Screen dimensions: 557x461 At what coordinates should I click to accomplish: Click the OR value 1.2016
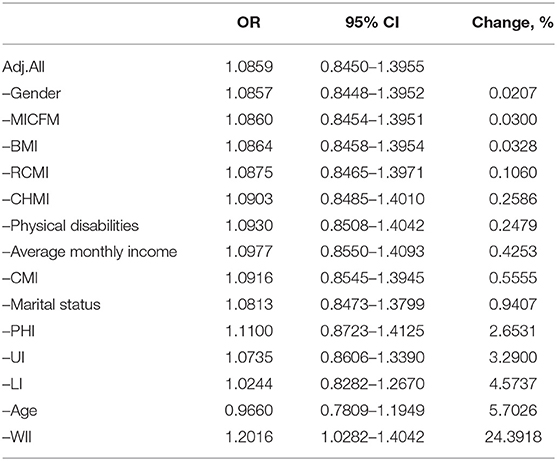249,436
